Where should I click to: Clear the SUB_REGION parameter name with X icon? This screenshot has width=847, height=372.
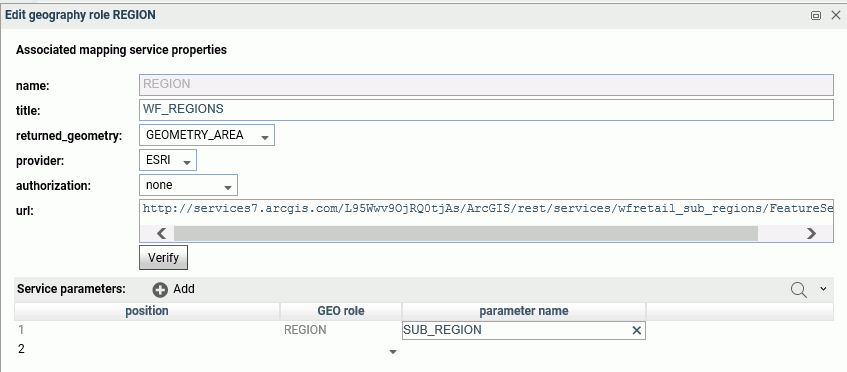pyautogui.click(x=636, y=330)
